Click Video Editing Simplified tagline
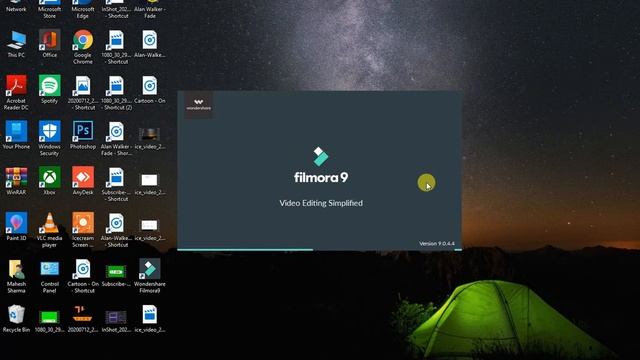Viewport: 640px width, 360px height. [x=321, y=203]
